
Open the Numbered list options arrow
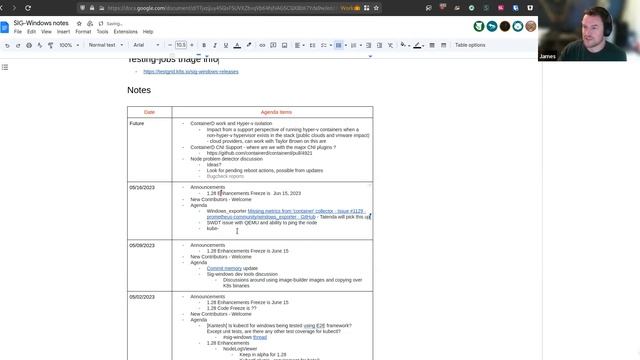(361, 45)
